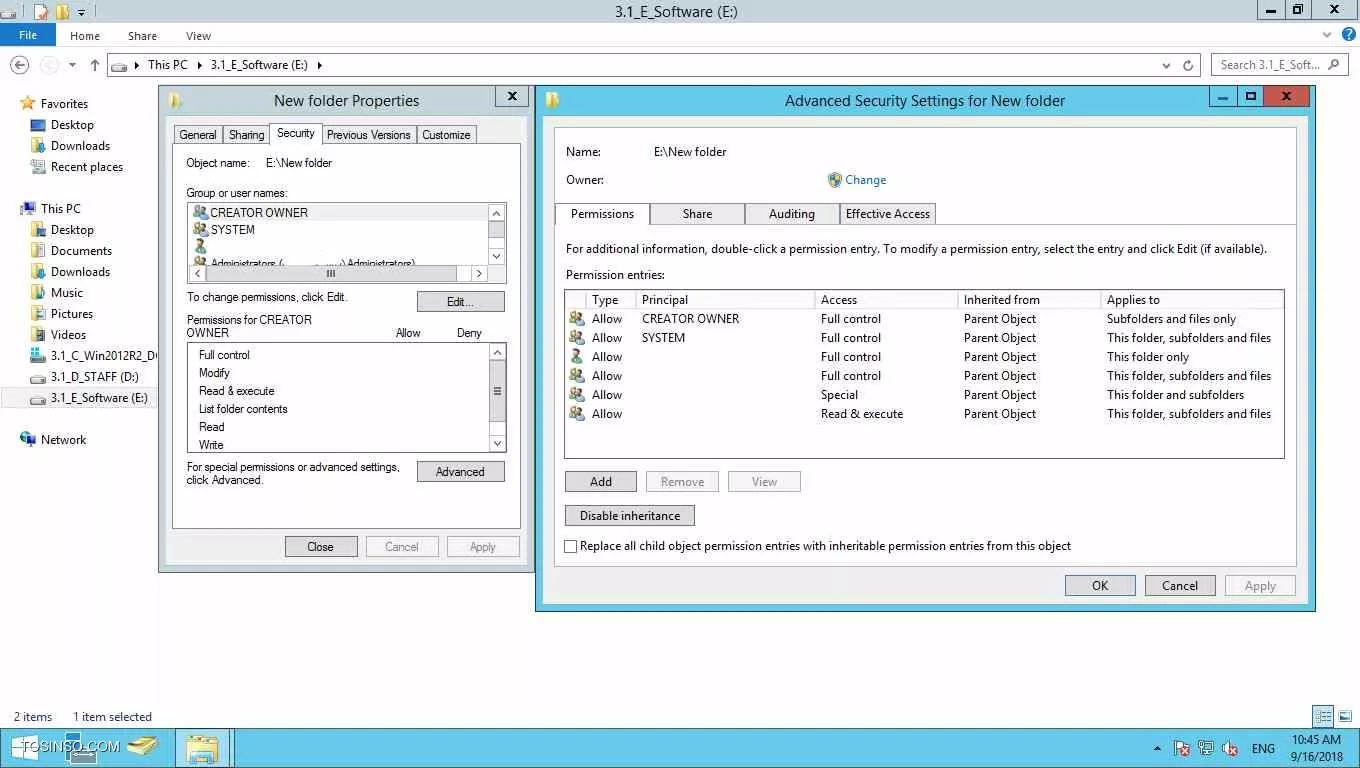
Task: Click the Documents folder icon
Action: pos(38,251)
